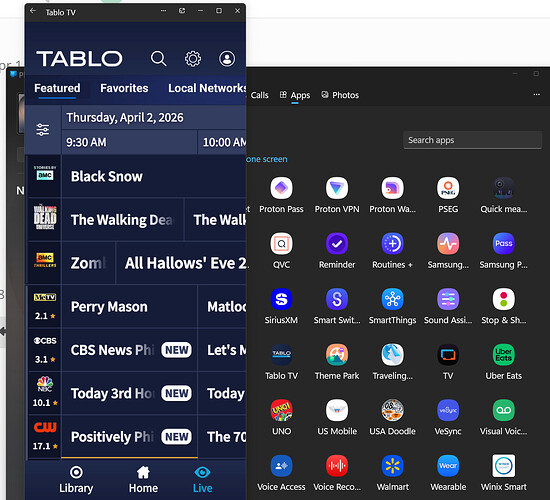Select the CW 17.1 channel

pyautogui.click(x=45, y=437)
